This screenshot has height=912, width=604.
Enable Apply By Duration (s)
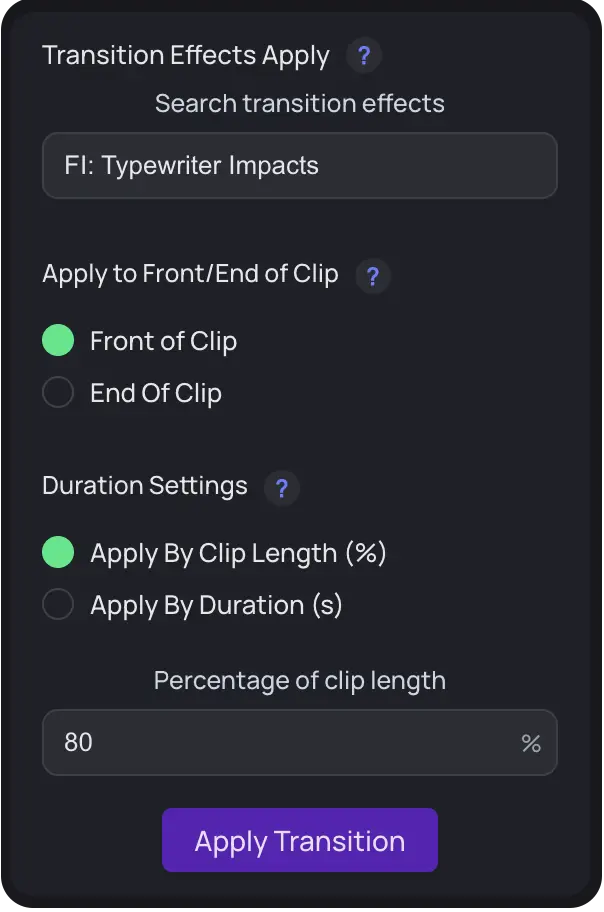point(58,604)
